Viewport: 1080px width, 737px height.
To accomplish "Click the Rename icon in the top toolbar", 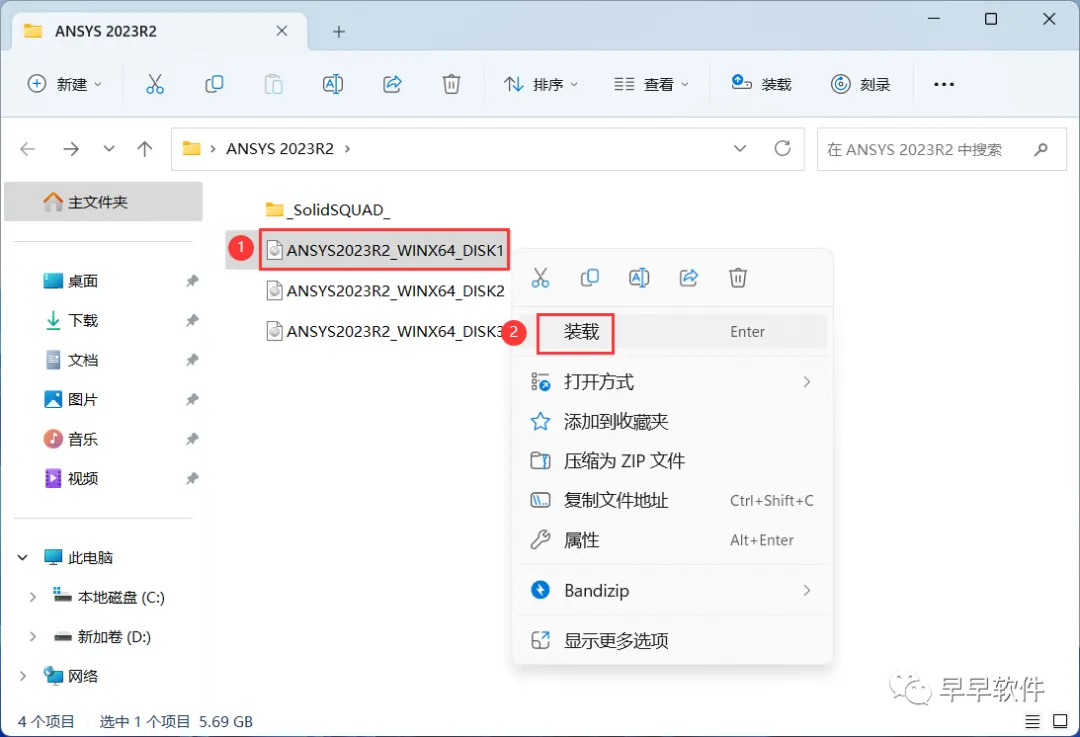I will 333,84.
